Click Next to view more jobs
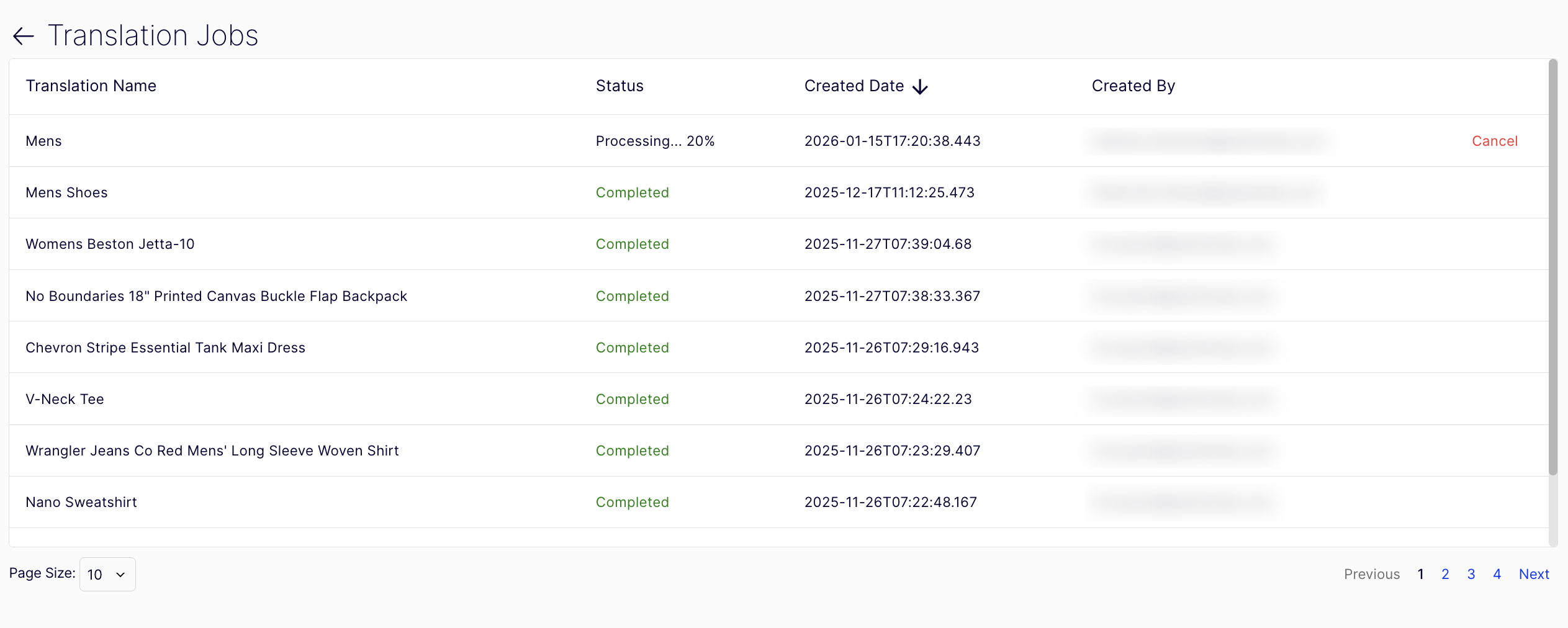Screen dimensions: 1568x628 pyautogui.click(x=1534, y=574)
